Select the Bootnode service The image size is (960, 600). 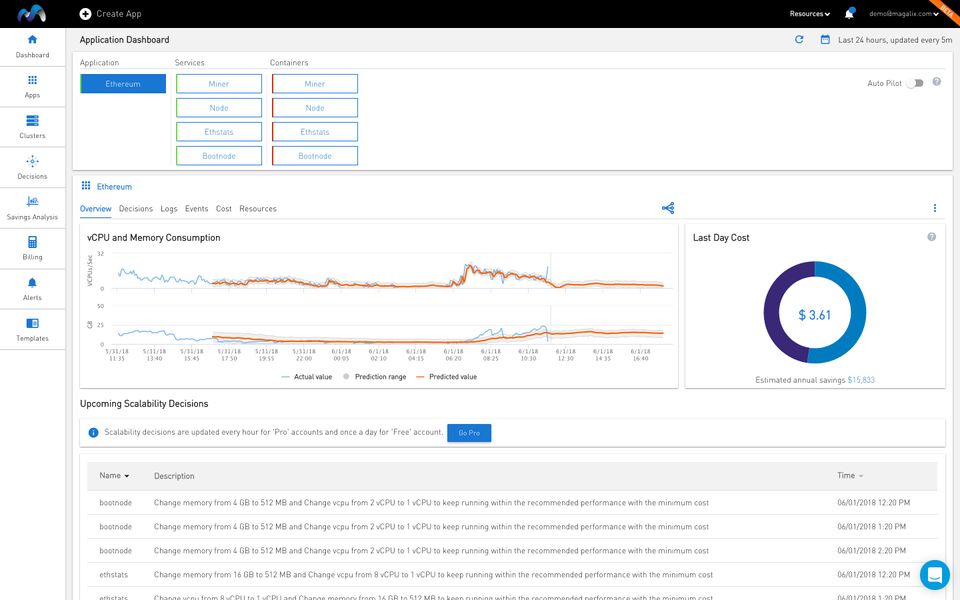pyautogui.click(x=219, y=156)
